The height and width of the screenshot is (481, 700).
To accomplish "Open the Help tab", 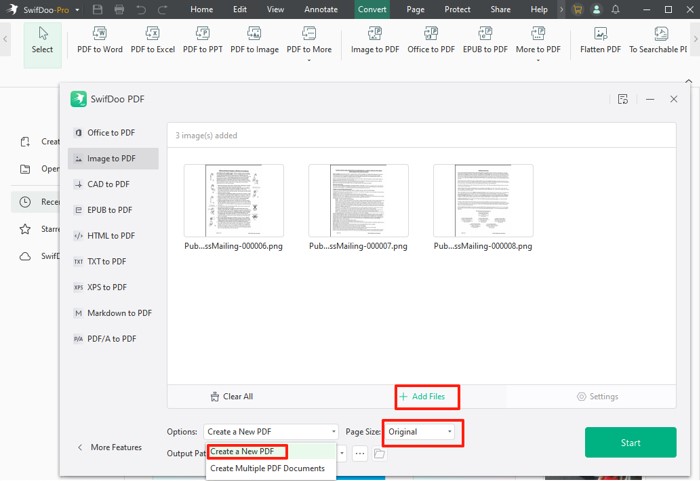I will coord(539,9).
